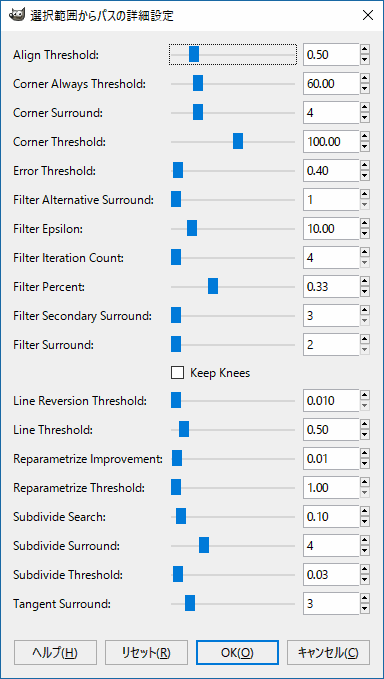Decrease Filter Percent using down arrow
Viewport: 384px width, 679px height.
tap(365, 292)
